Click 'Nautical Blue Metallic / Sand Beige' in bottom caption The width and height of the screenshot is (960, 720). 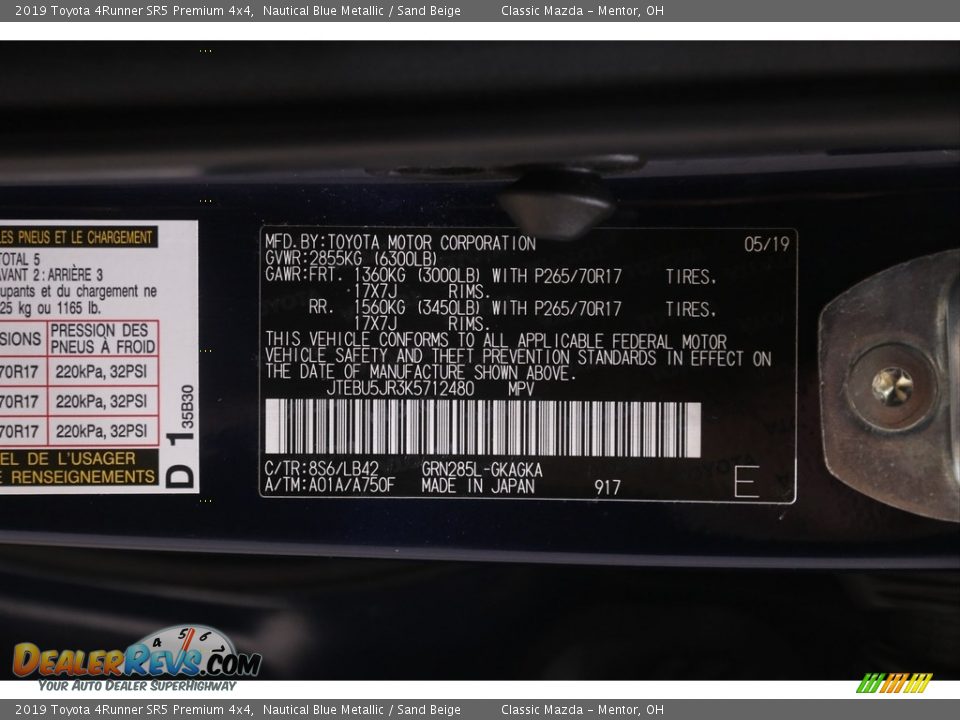[x=362, y=710]
